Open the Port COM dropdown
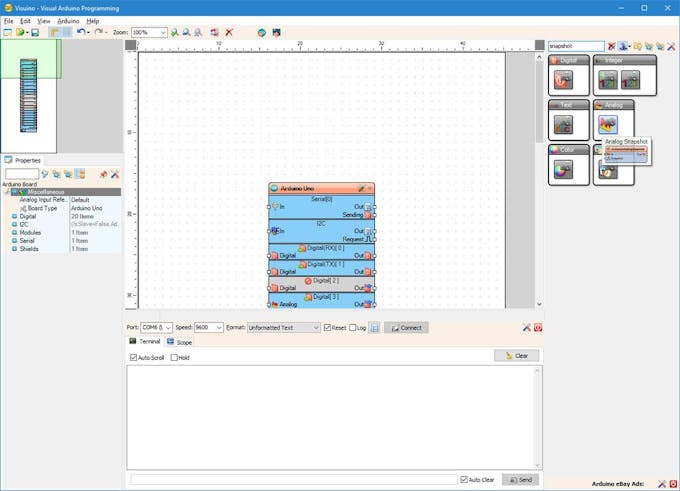Screen dimensions: 680x491 157,327
